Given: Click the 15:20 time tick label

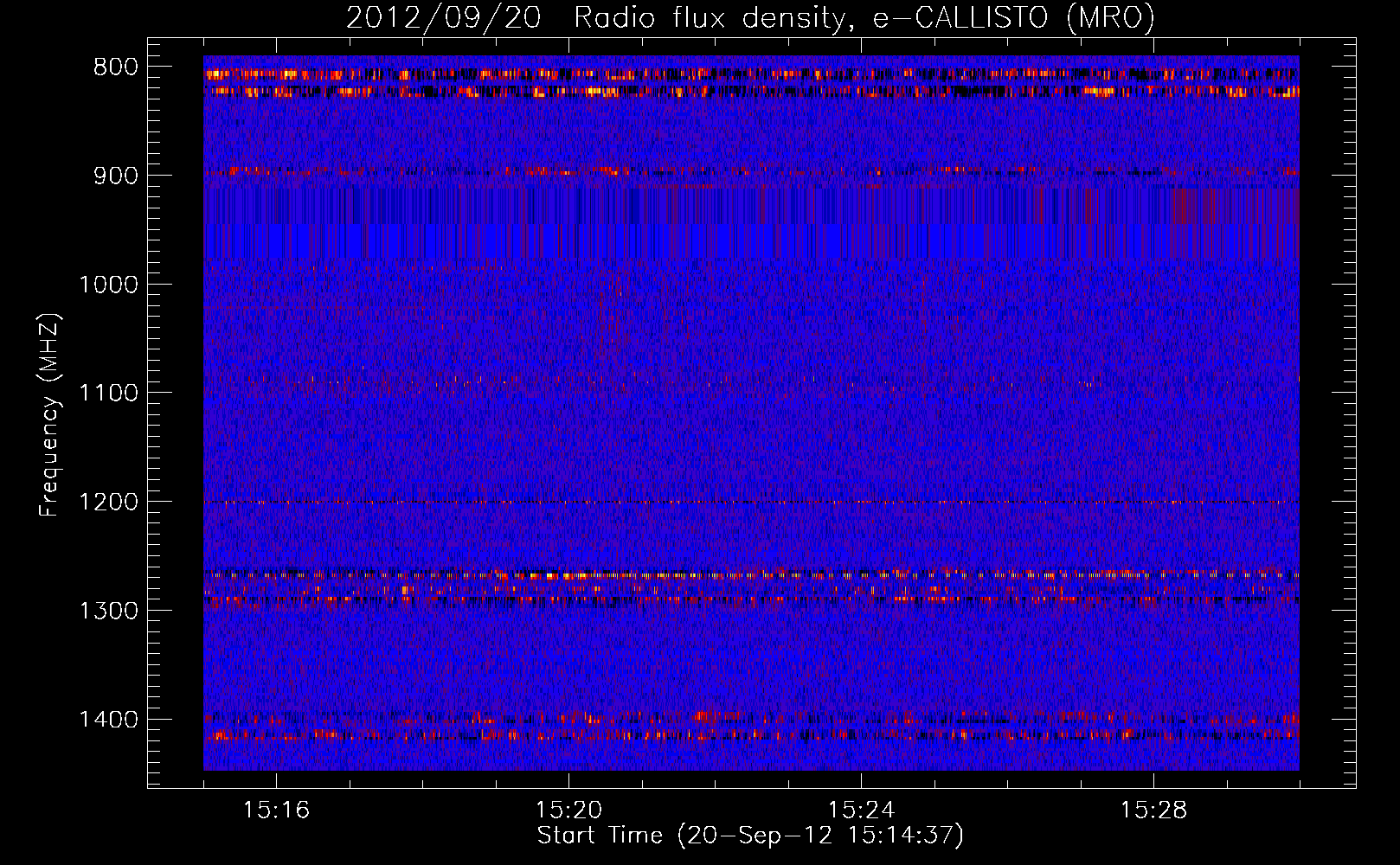Looking at the screenshot, I should pyautogui.click(x=568, y=811).
